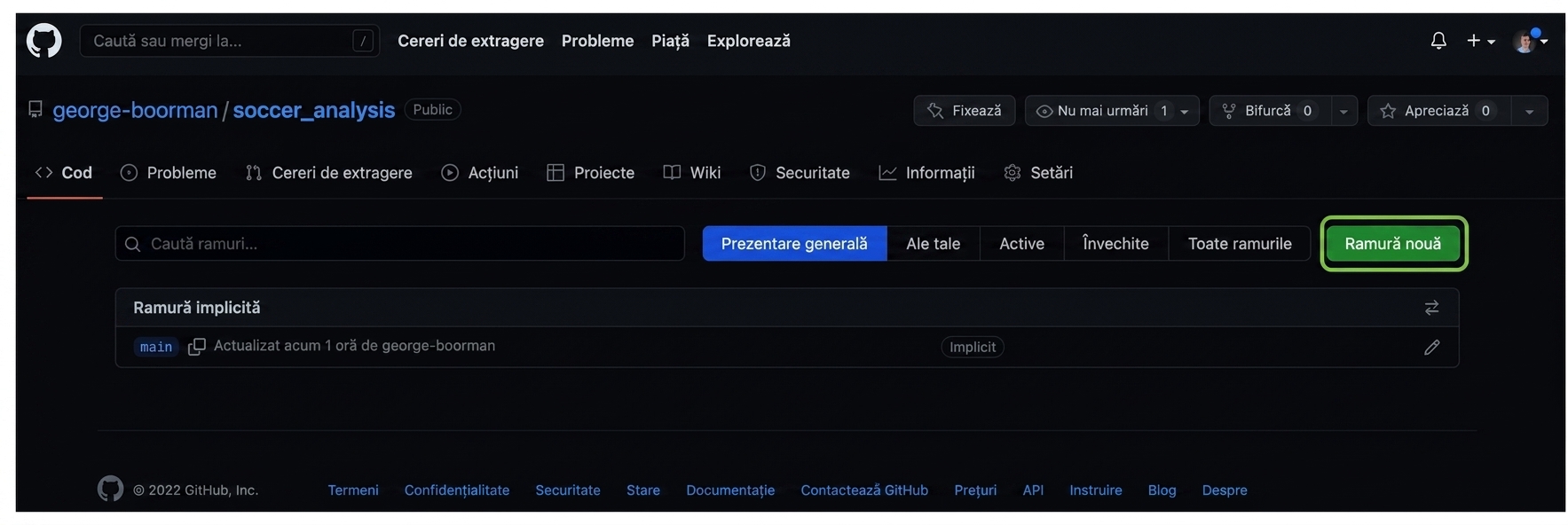Click Nu mai urmări watch button
This screenshot has width=1568, height=525.
(x=1112, y=111)
